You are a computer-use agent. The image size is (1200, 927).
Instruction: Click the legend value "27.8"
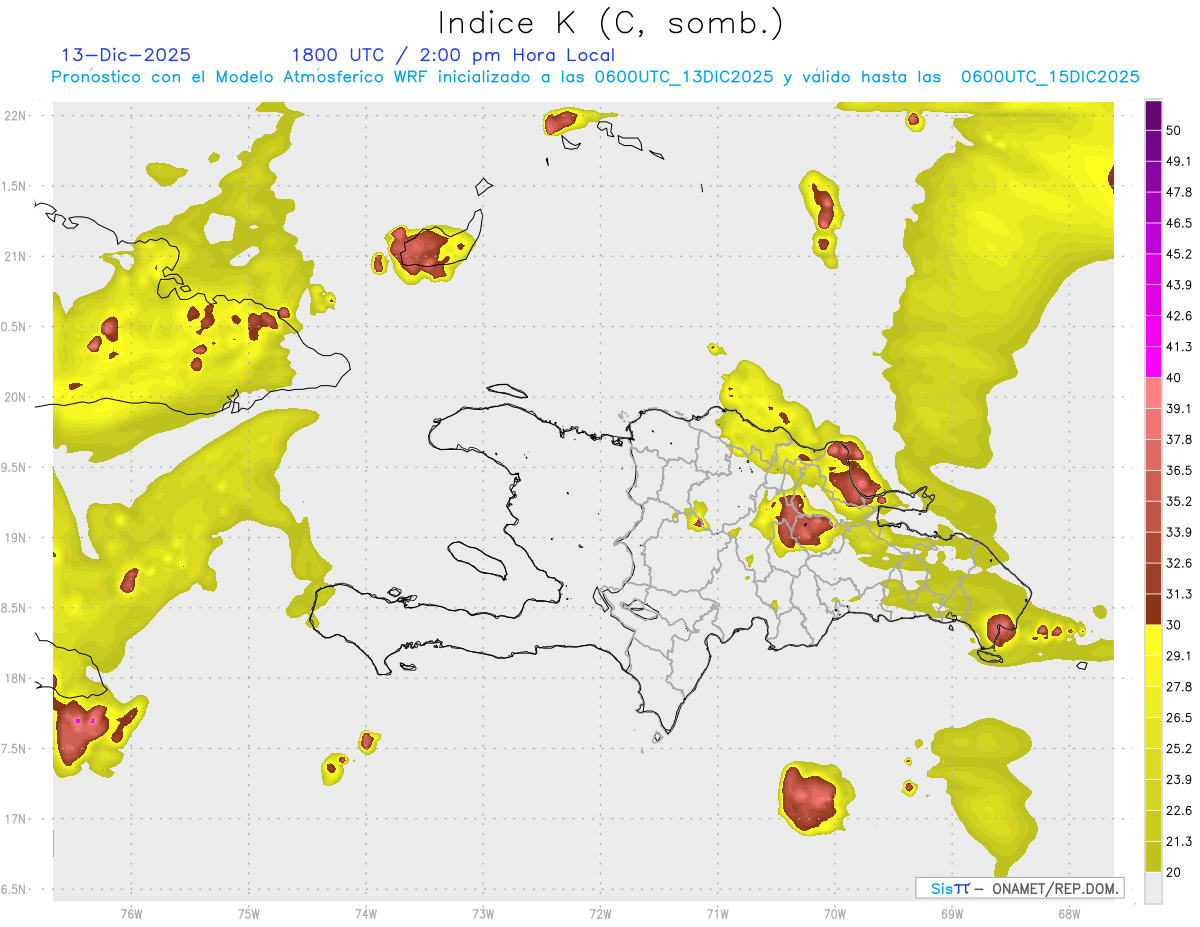click(x=1179, y=687)
